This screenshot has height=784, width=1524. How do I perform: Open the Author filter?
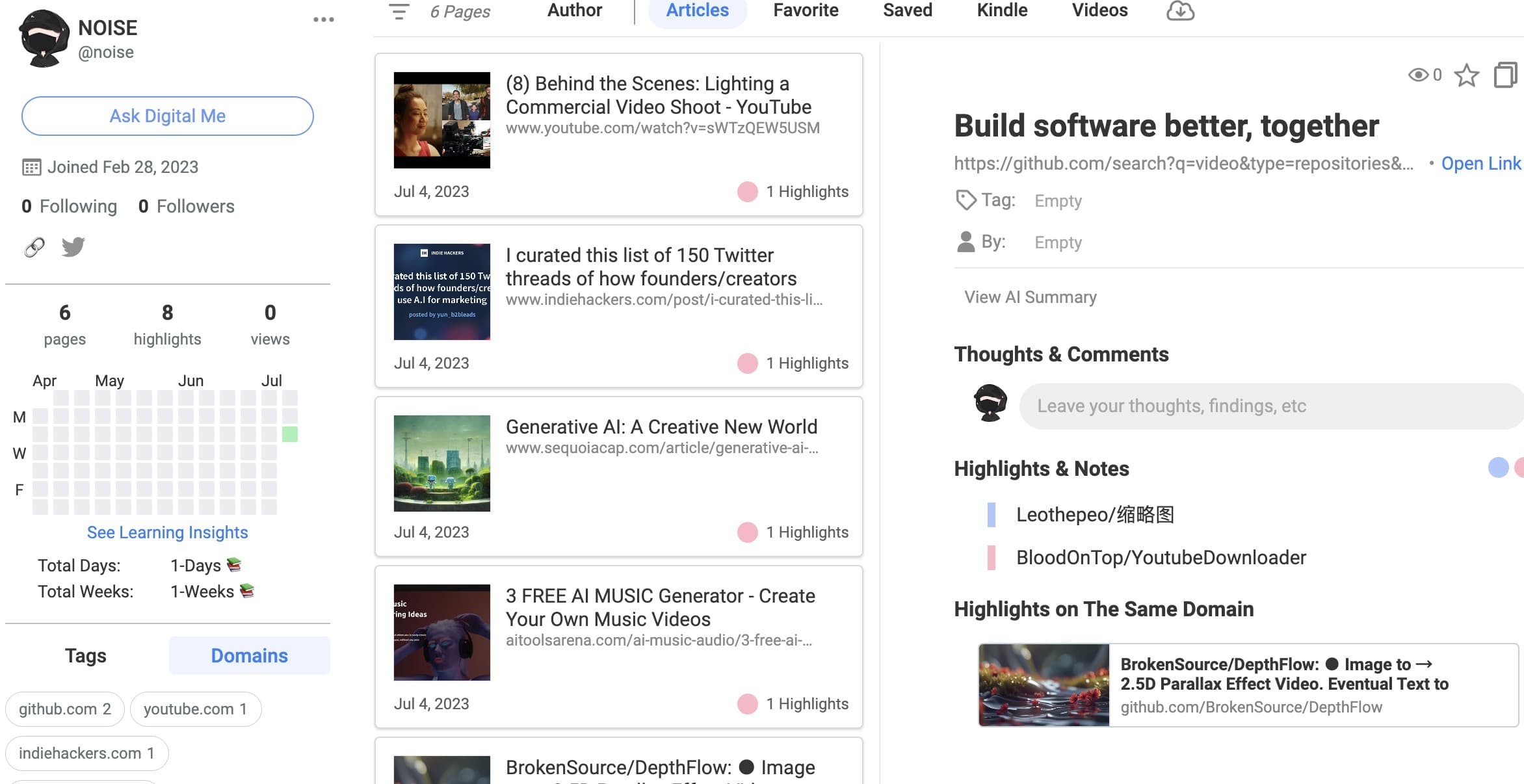point(574,11)
